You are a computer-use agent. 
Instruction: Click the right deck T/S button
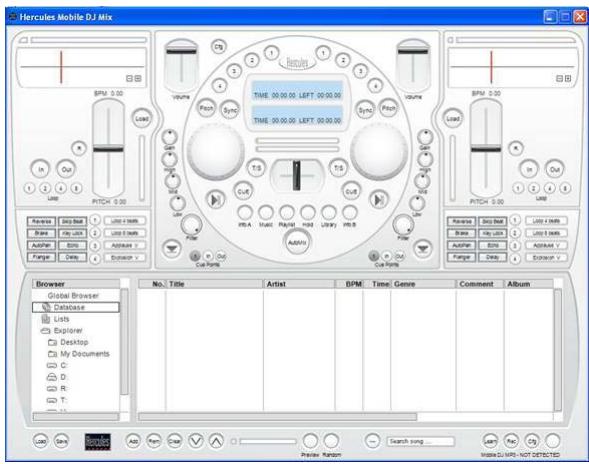tap(338, 168)
